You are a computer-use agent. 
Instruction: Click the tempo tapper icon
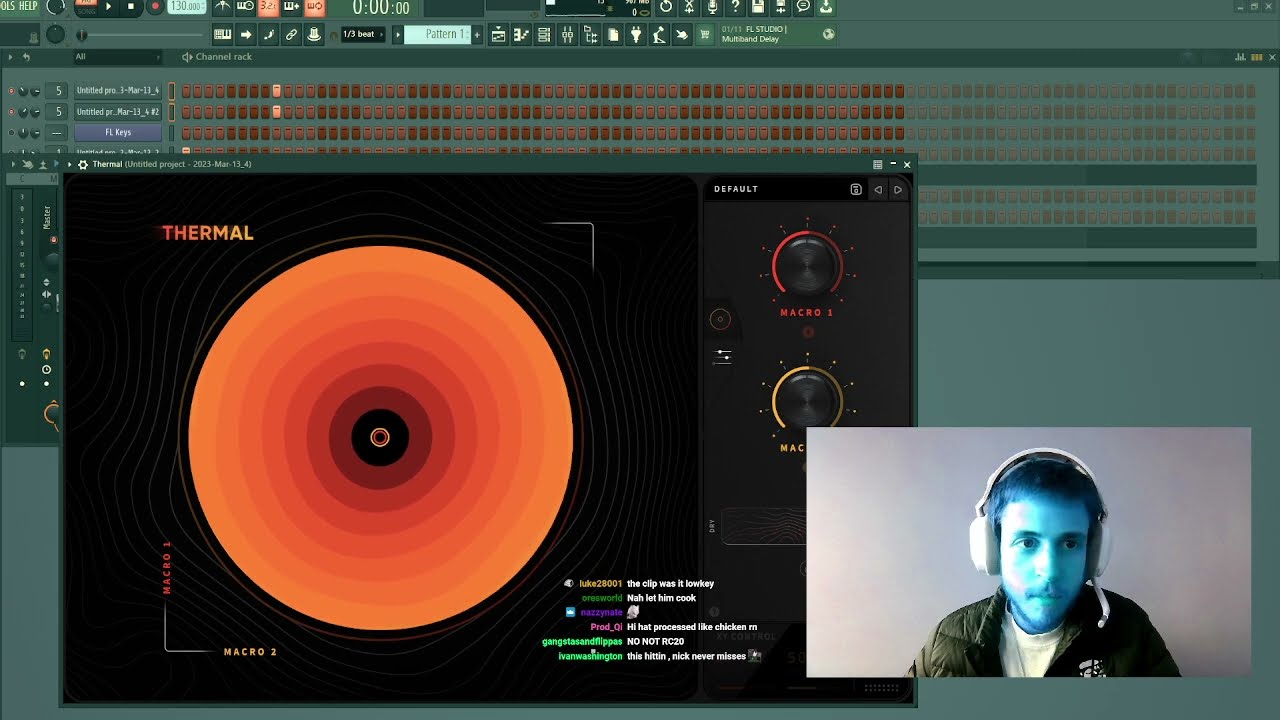coord(659,34)
